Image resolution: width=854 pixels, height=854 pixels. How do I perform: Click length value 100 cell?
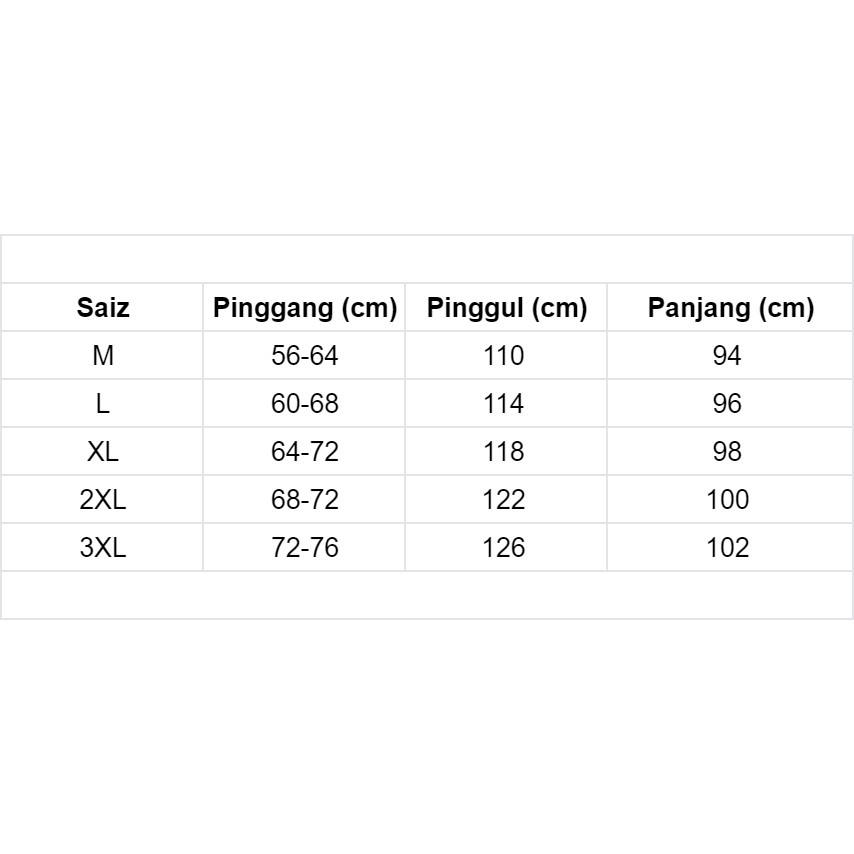pos(727,500)
